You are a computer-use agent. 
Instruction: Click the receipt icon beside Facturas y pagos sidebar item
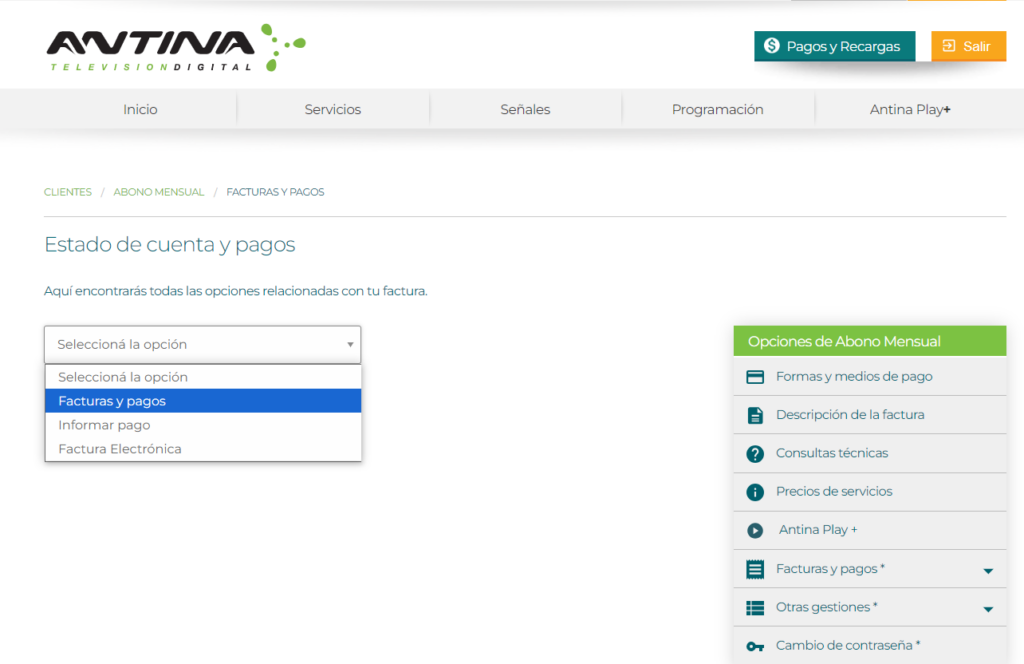tap(755, 569)
